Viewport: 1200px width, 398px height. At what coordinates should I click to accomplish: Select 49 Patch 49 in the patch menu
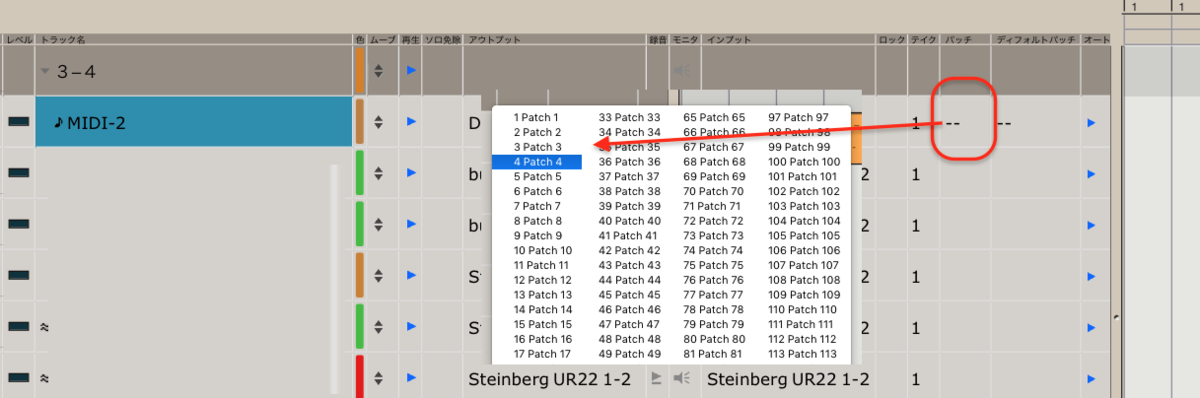pos(629,354)
